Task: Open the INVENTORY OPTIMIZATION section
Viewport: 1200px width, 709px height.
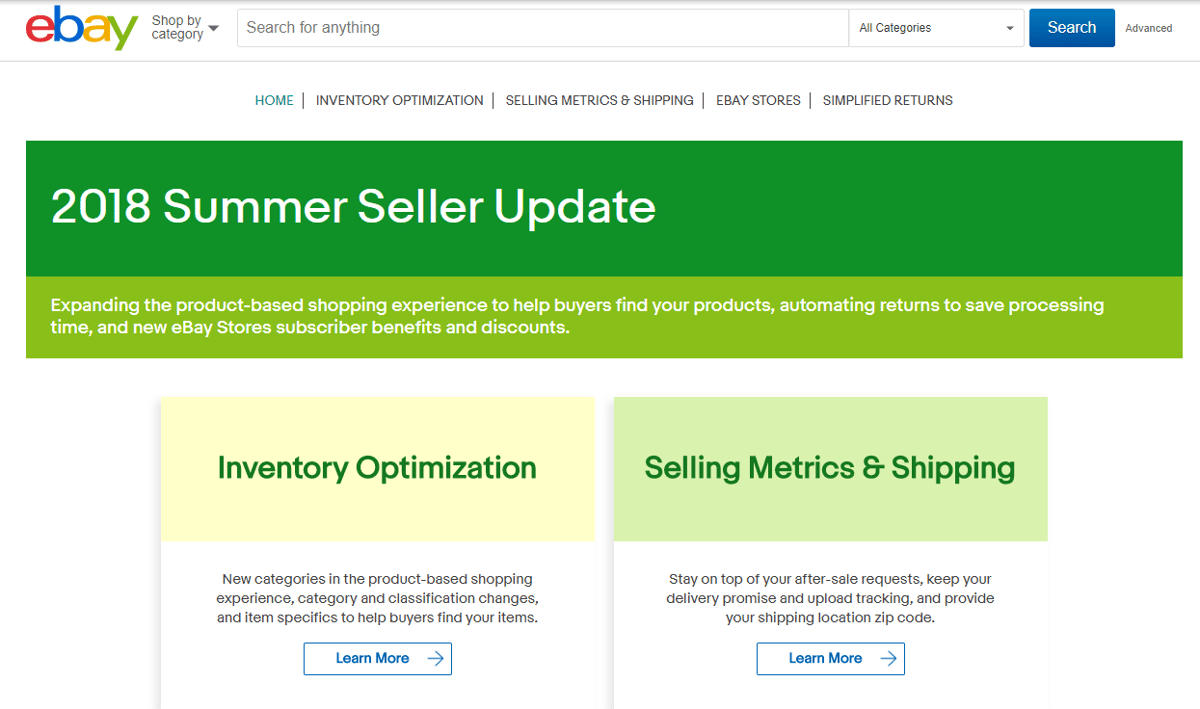Action: (399, 100)
